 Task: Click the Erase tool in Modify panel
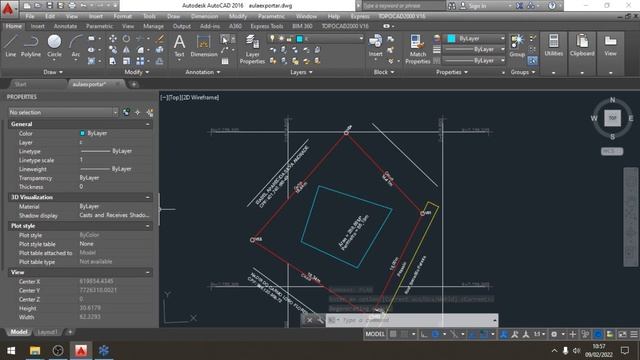click(160, 38)
